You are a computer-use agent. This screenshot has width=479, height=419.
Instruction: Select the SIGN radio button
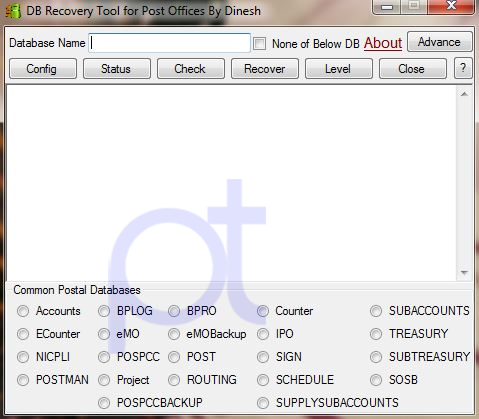coord(263,357)
